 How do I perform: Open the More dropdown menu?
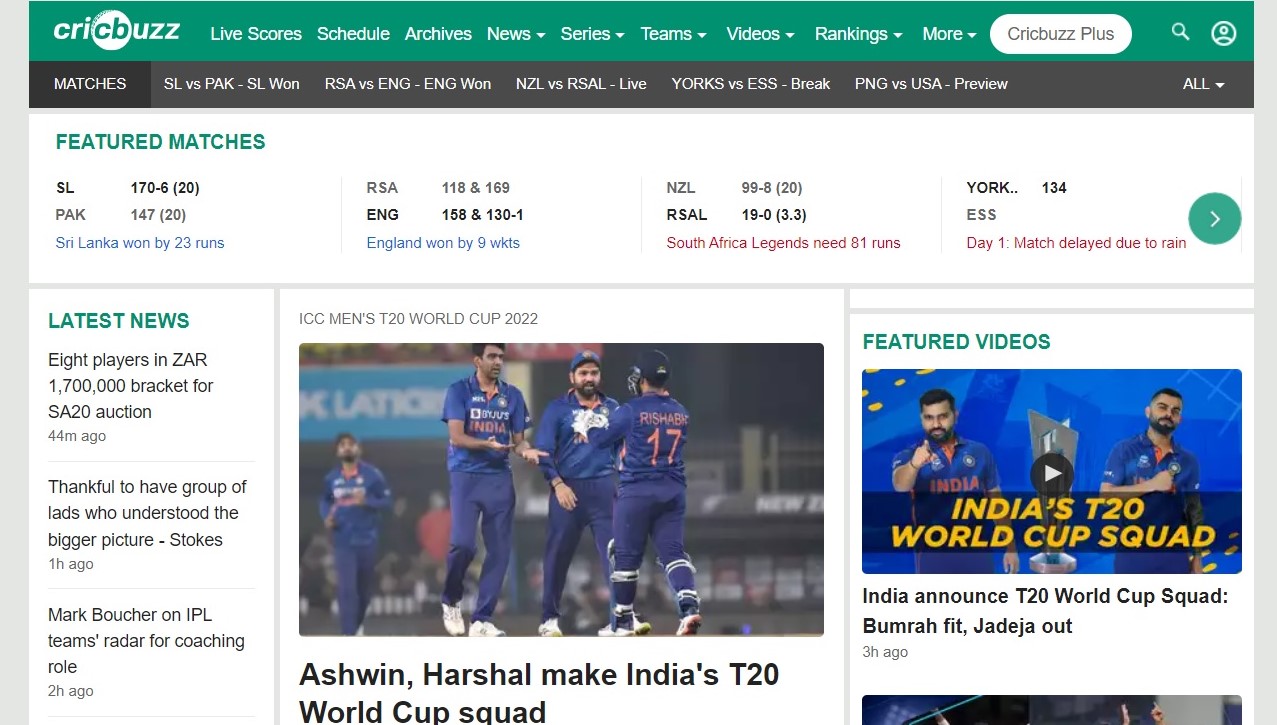pos(948,34)
